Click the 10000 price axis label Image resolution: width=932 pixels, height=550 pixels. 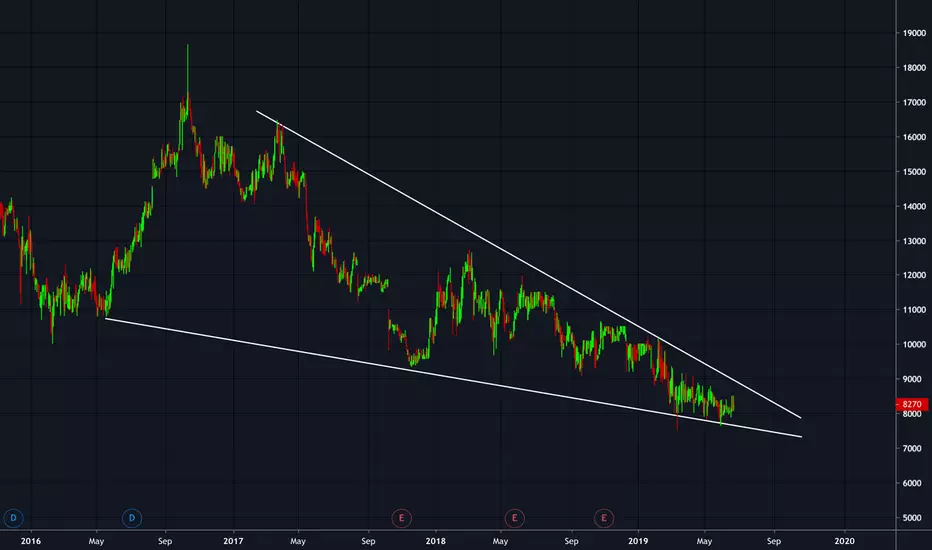pos(914,344)
